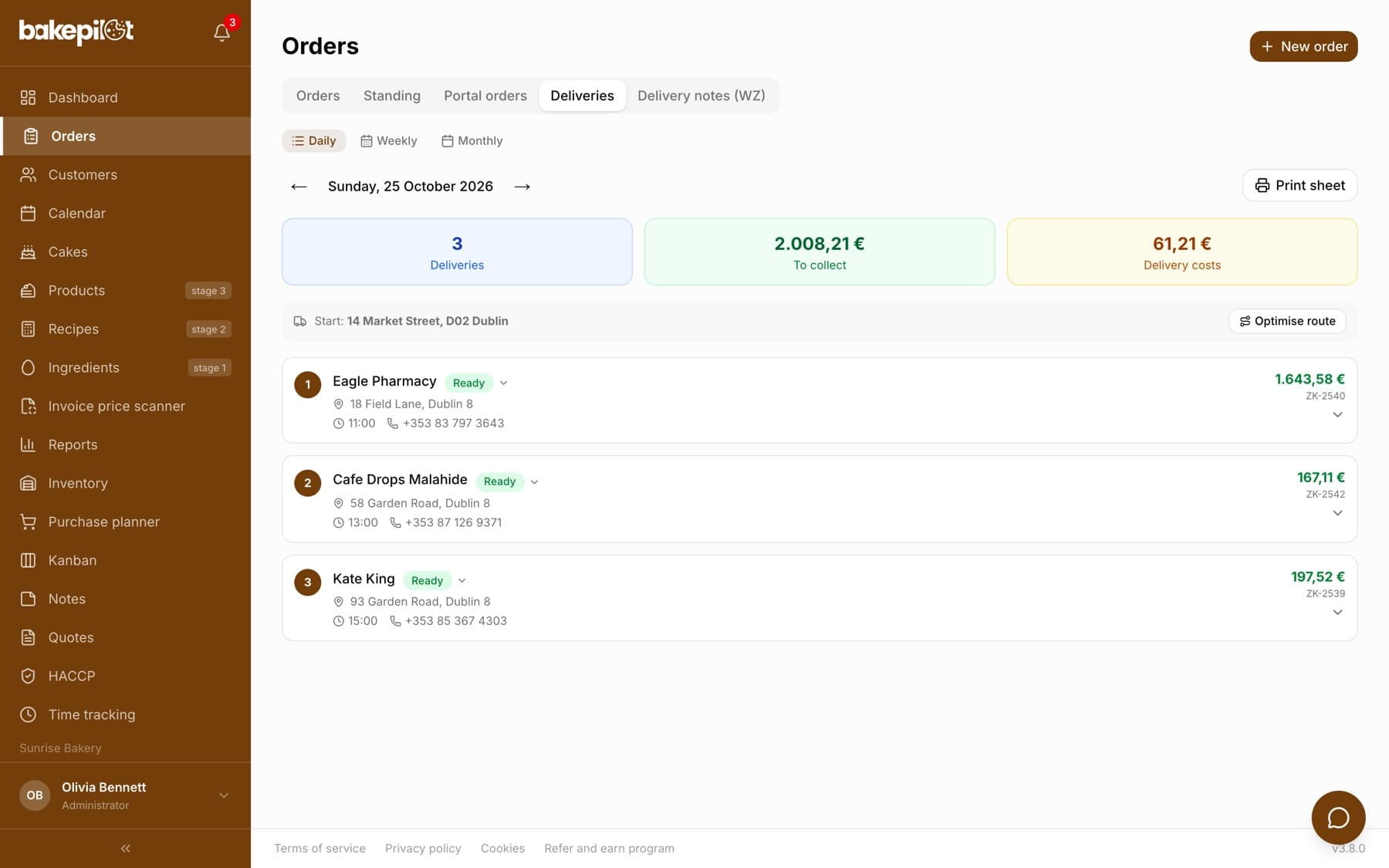Viewport: 1389px width, 868px height.
Task: Open Quotes in the sidebar
Action: point(125,637)
